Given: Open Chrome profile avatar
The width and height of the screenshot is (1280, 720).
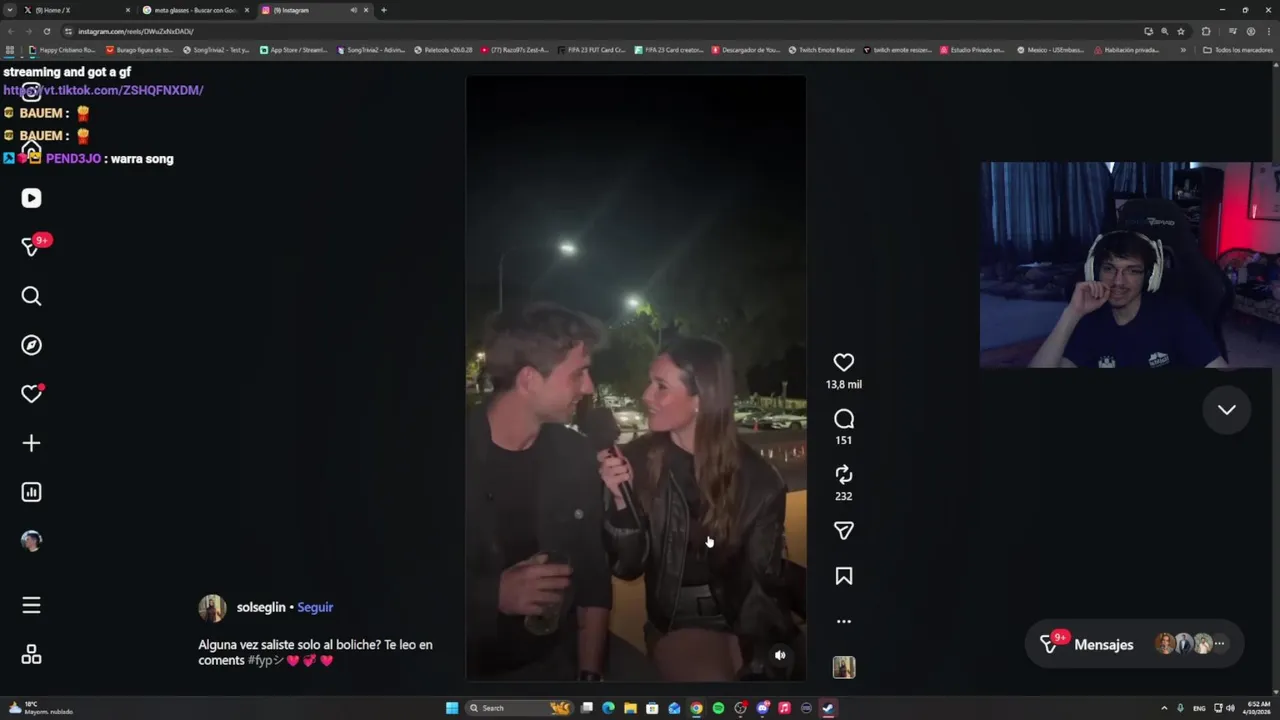Looking at the screenshot, I should 1250,31.
